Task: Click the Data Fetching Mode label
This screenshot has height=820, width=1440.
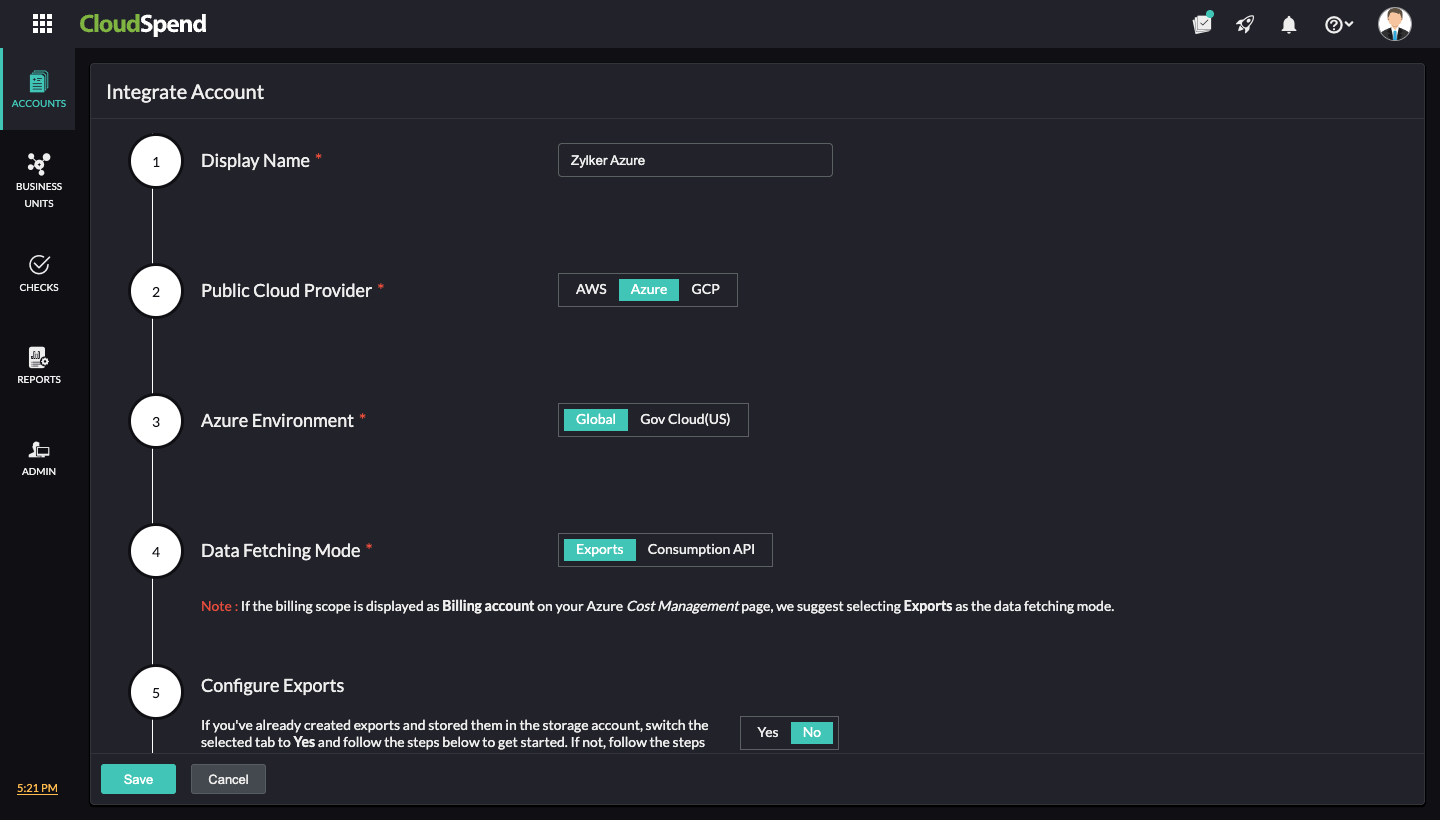Action: tap(280, 550)
